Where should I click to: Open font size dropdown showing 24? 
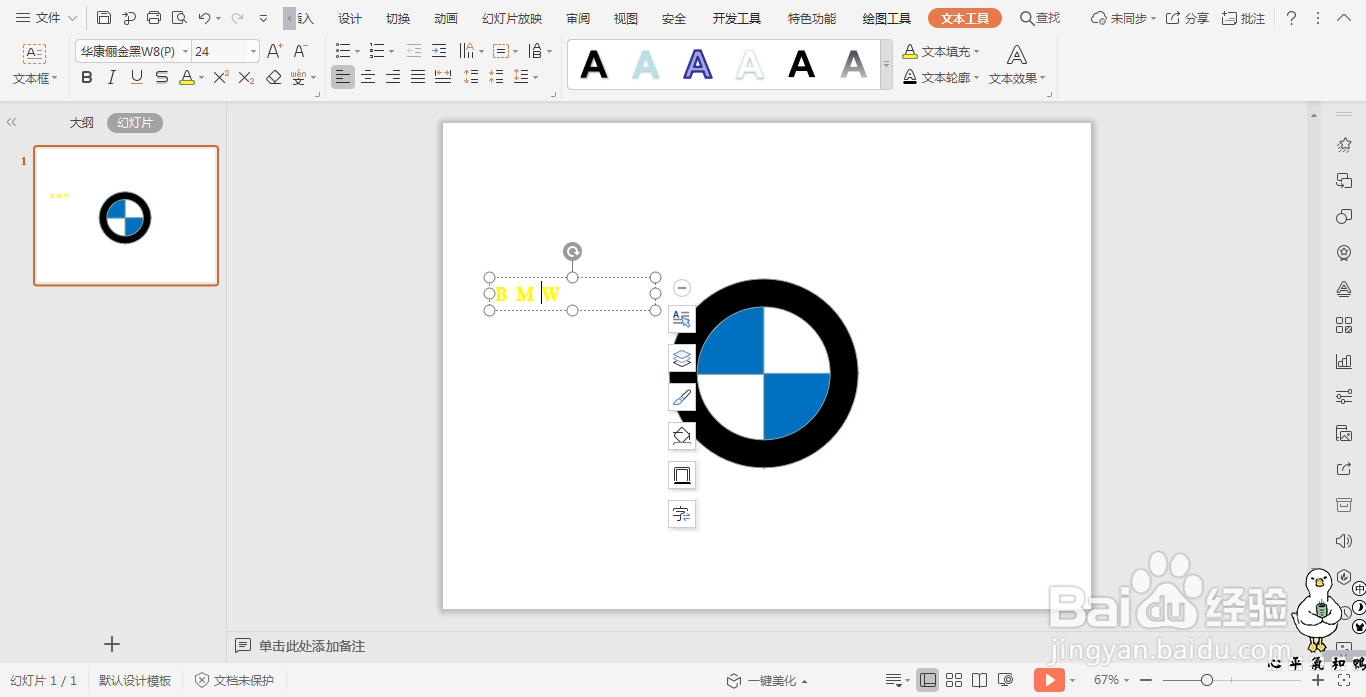click(253, 51)
